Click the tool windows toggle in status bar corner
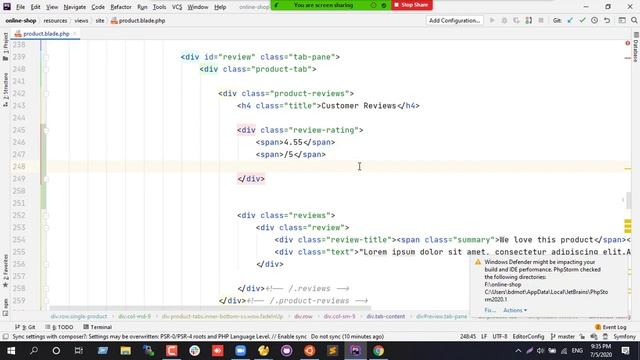 5,337
